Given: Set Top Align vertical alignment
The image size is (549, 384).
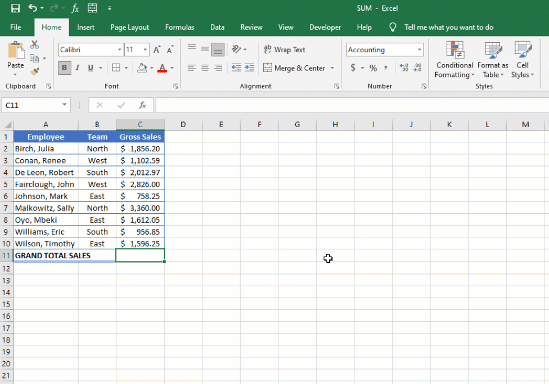Looking at the screenshot, I should point(192,48).
